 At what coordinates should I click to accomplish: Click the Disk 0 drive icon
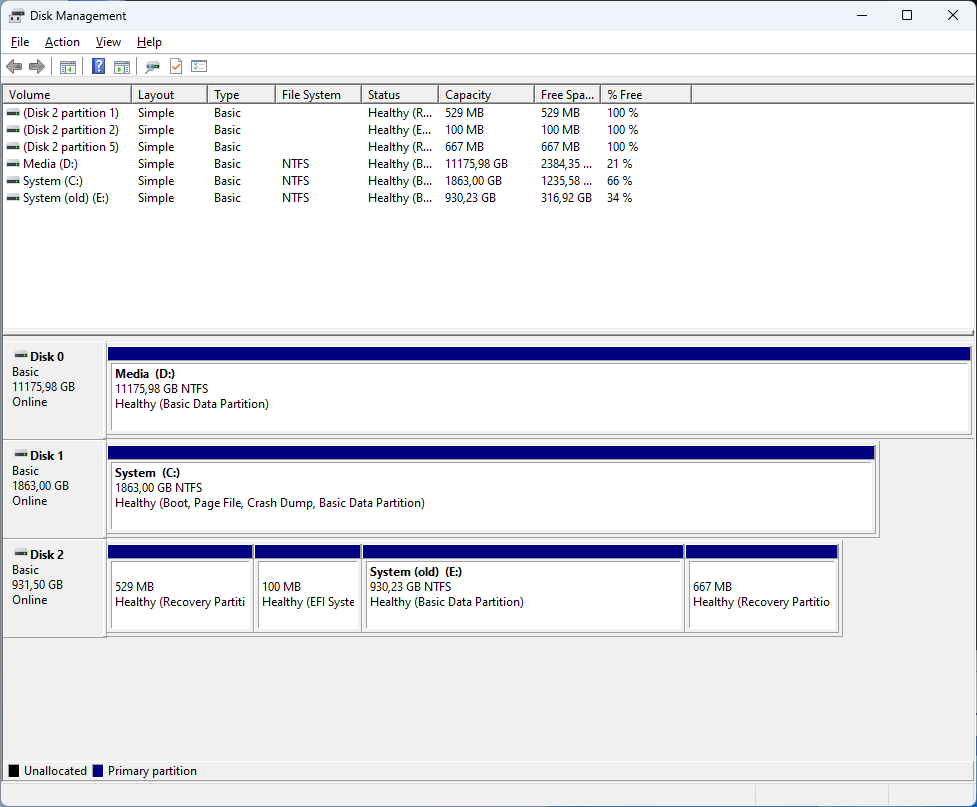pyautogui.click(x=21, y=356)
